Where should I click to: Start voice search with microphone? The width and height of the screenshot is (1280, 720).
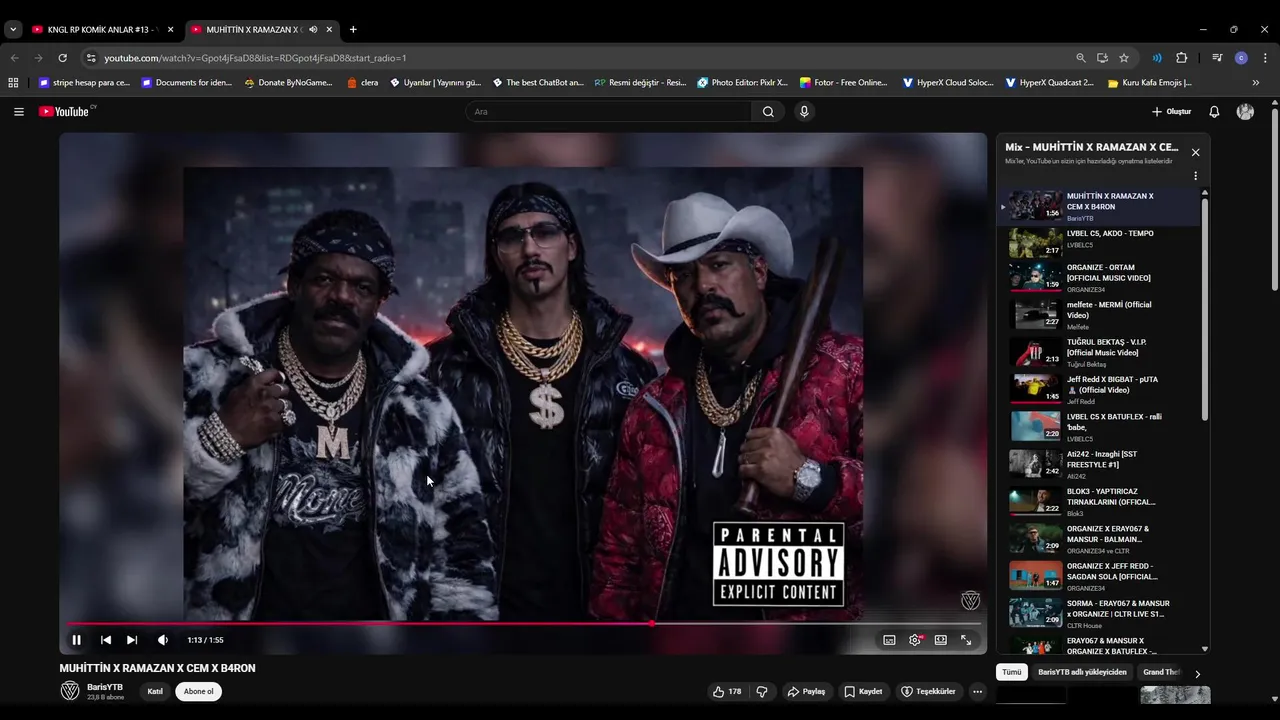(x=803, y=112)
